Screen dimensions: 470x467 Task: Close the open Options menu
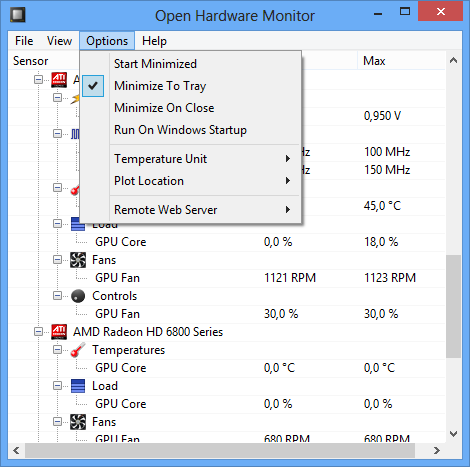pos(107,41)
